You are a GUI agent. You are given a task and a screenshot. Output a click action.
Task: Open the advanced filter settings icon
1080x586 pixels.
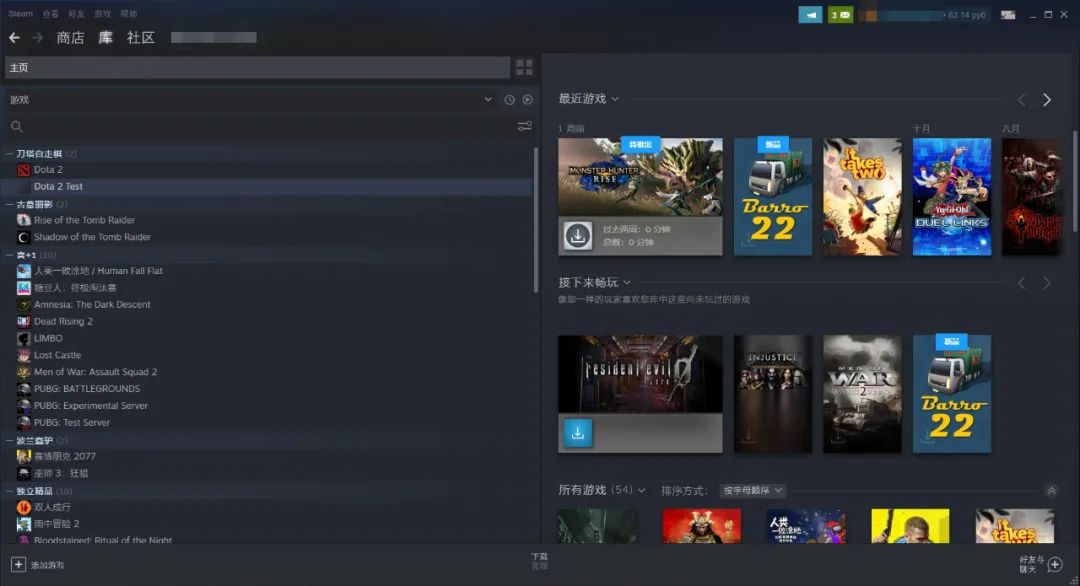pyautogui.click(x=524, y=126)
